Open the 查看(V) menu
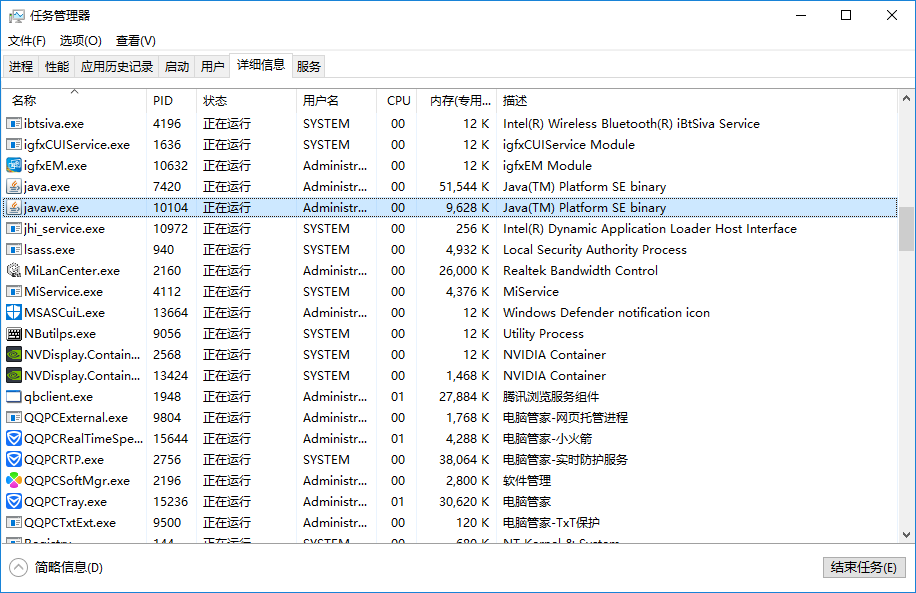The image size is (916, 593). pos(134,40)
